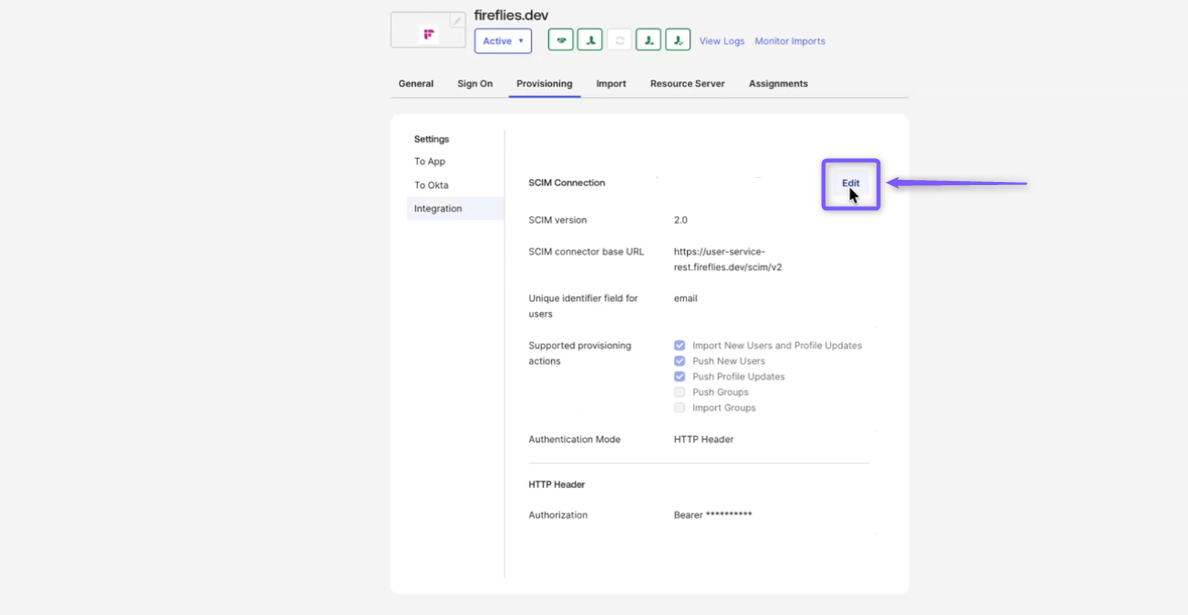
Task: Switch to the Sign On tab
Action: tap(475, 83)
